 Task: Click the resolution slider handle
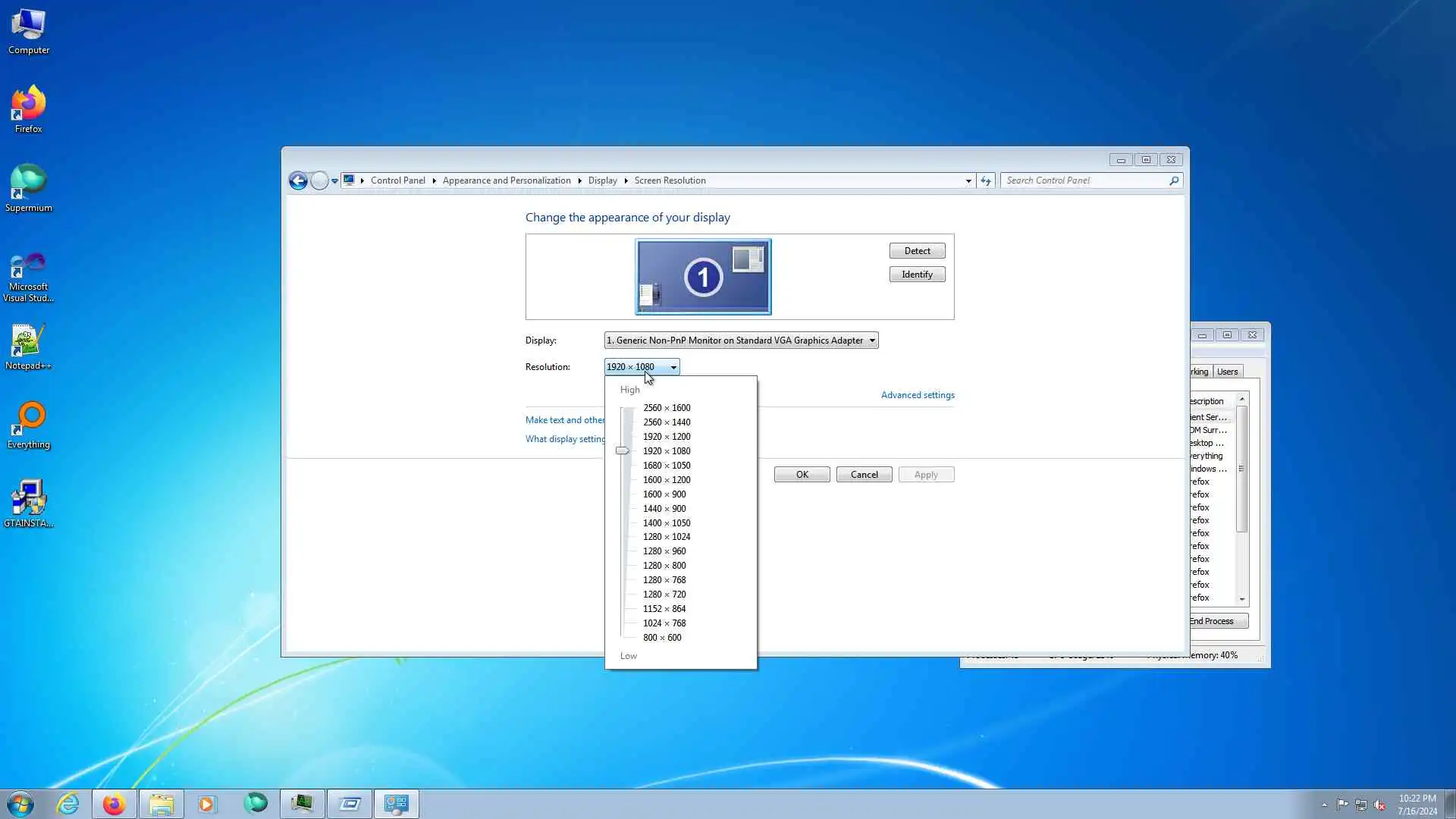623,450
